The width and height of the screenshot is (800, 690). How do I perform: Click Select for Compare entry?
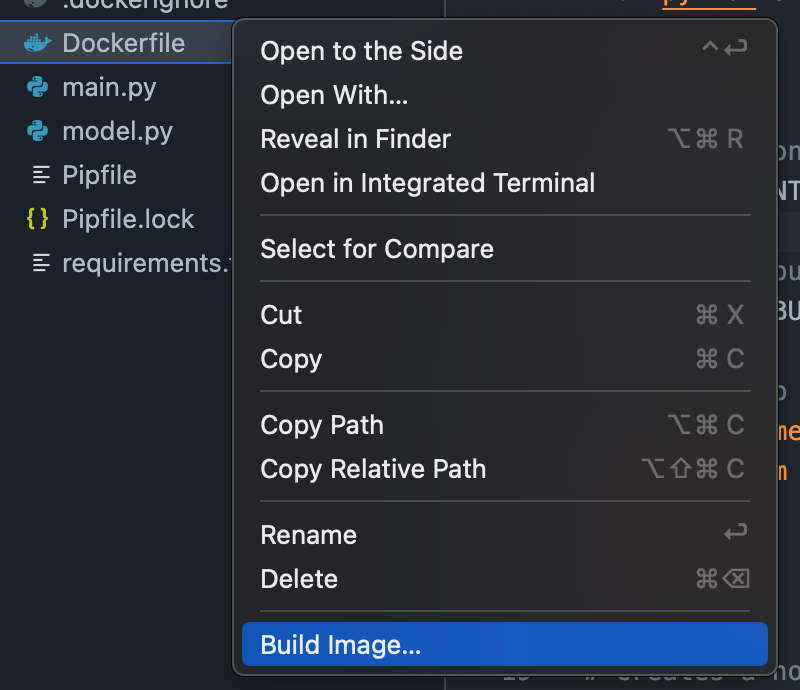(377, 249)
